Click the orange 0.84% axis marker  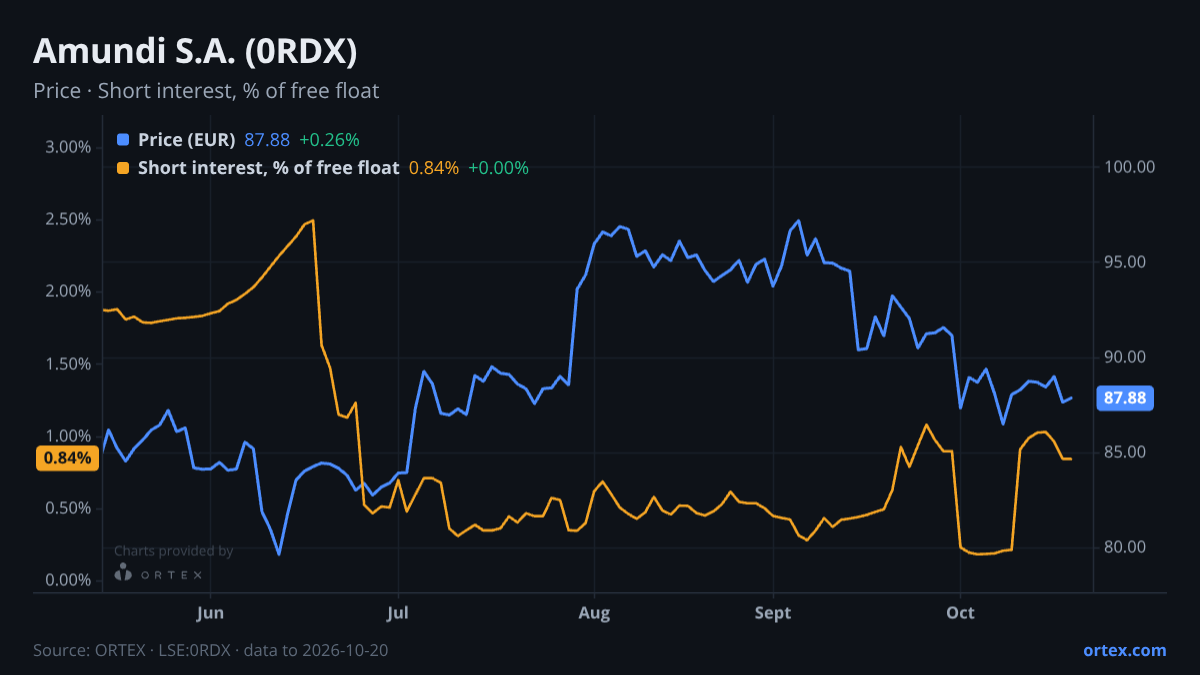(x=69, y=458)
